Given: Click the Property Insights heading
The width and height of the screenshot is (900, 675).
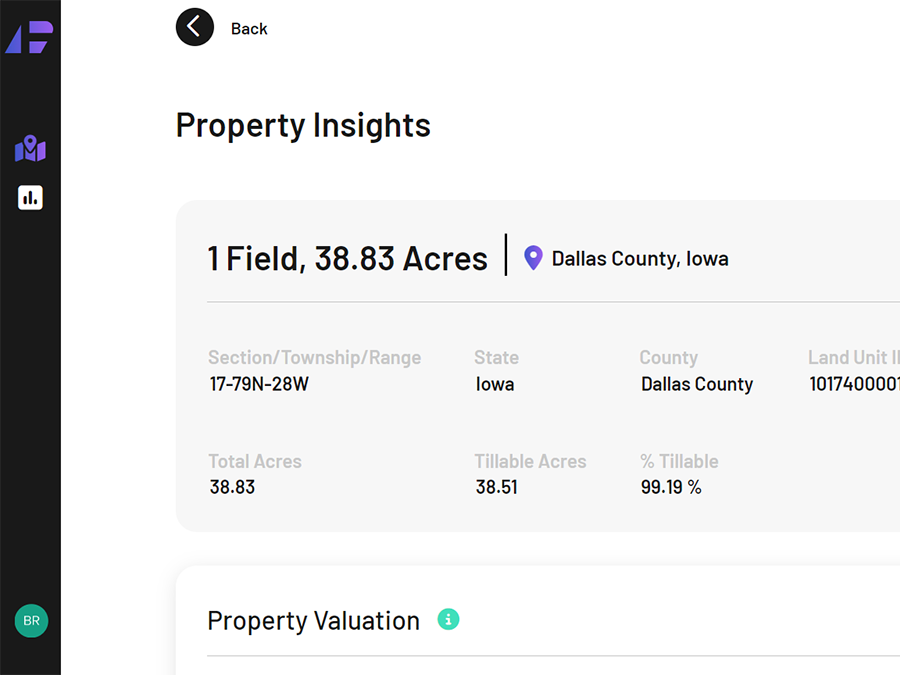Looking at the screenshot, I should (x=303, y=126).
